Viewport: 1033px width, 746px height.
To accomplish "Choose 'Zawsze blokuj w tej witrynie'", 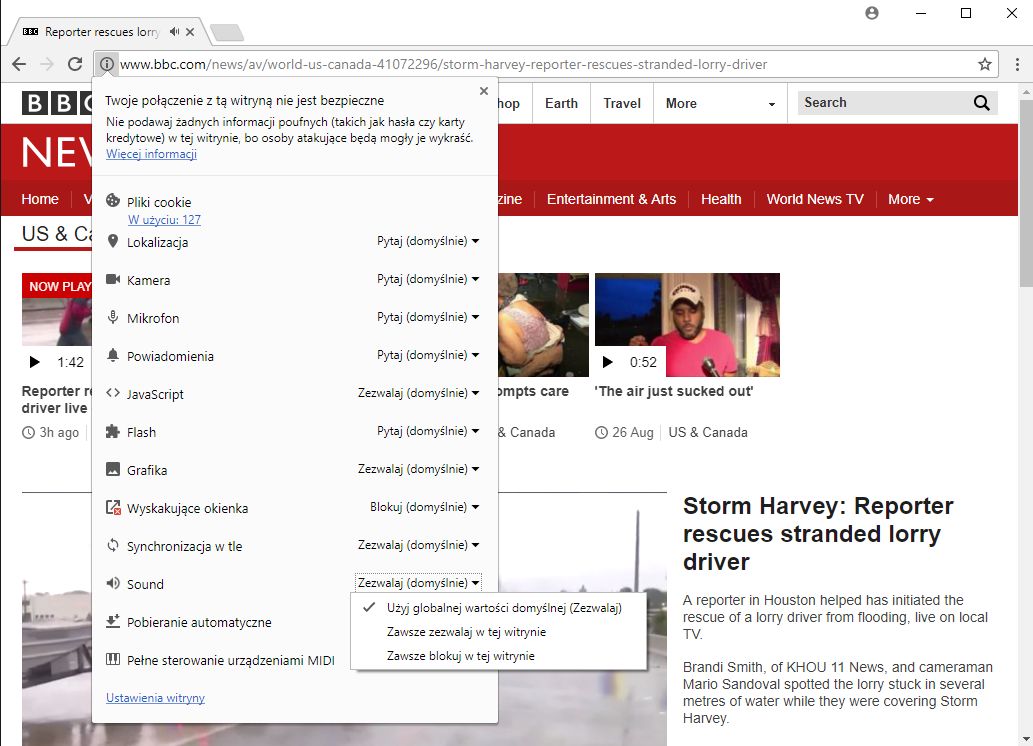I will pos(460,656).
